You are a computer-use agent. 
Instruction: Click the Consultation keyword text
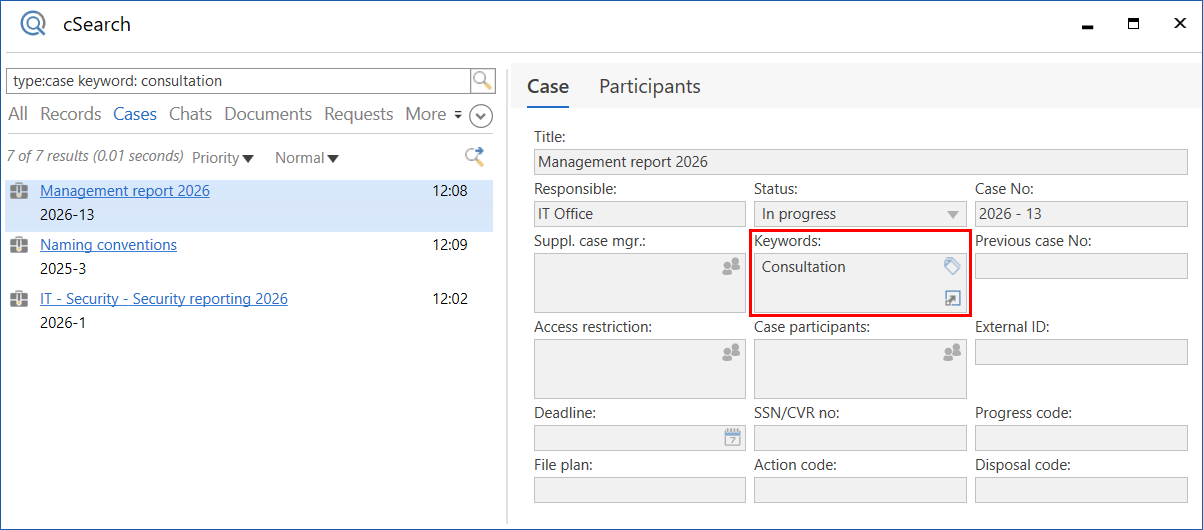[803, 266]
